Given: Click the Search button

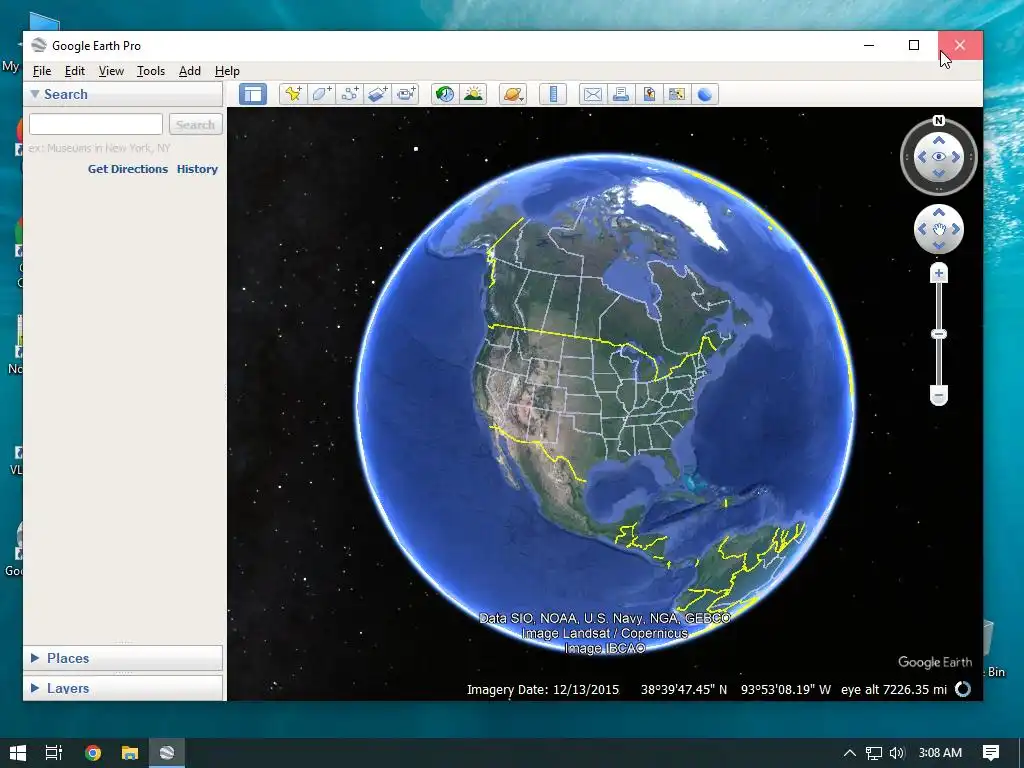Looking at the screenshot, I should click(x=195, y=124).
